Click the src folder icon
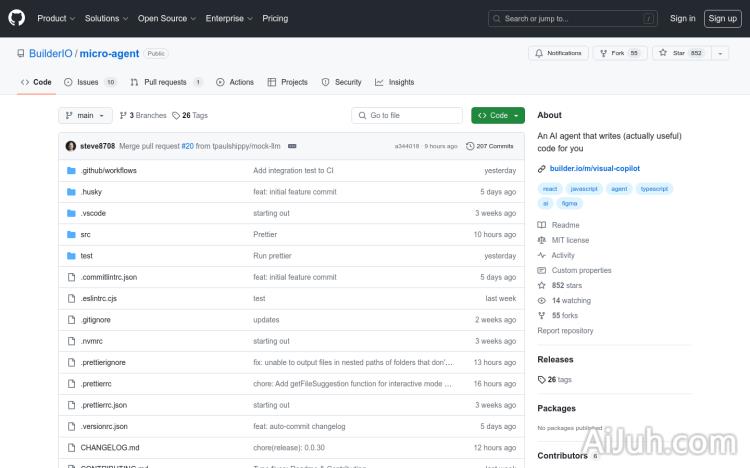The width and height of the screenshot is (750, 468). point(71,234)
